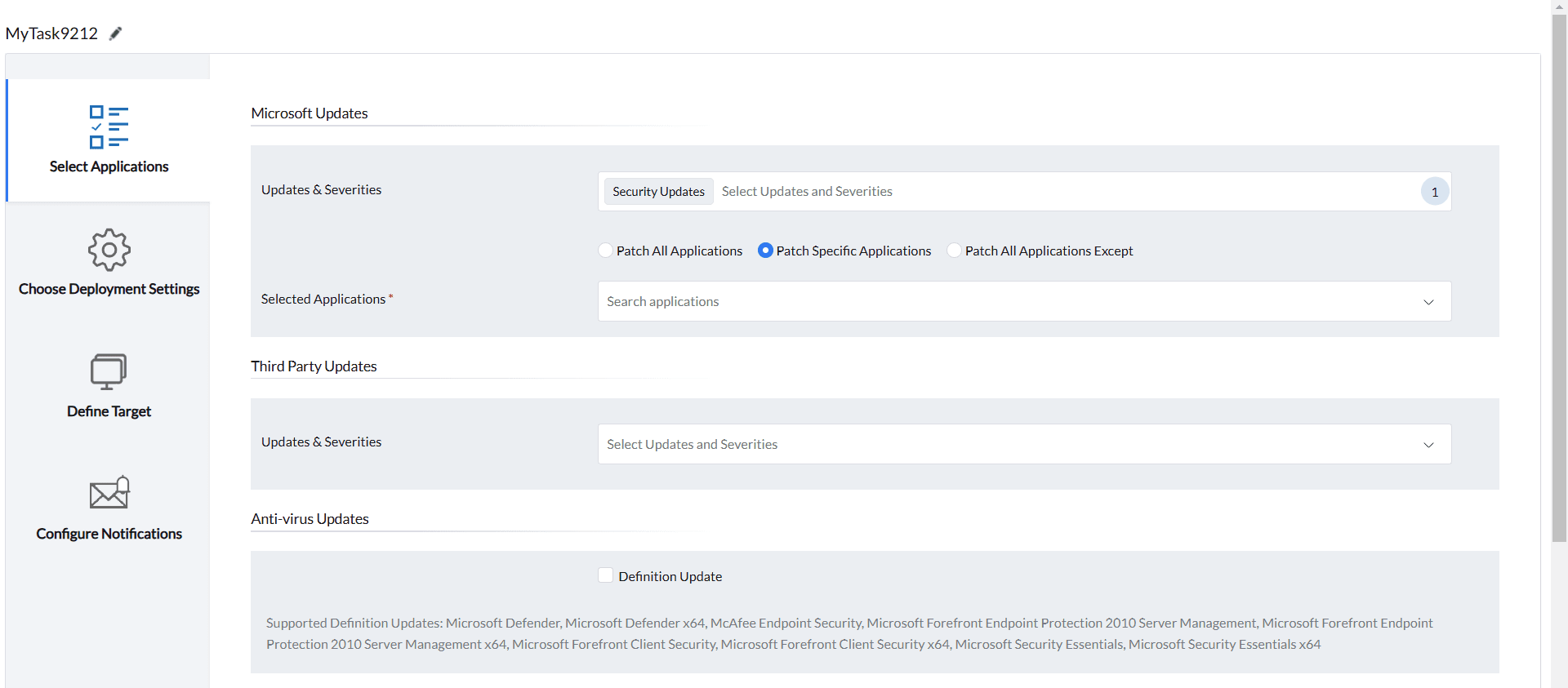
Task: Open Microsoft Updates and Severities selector
Action: [1062, 192]
